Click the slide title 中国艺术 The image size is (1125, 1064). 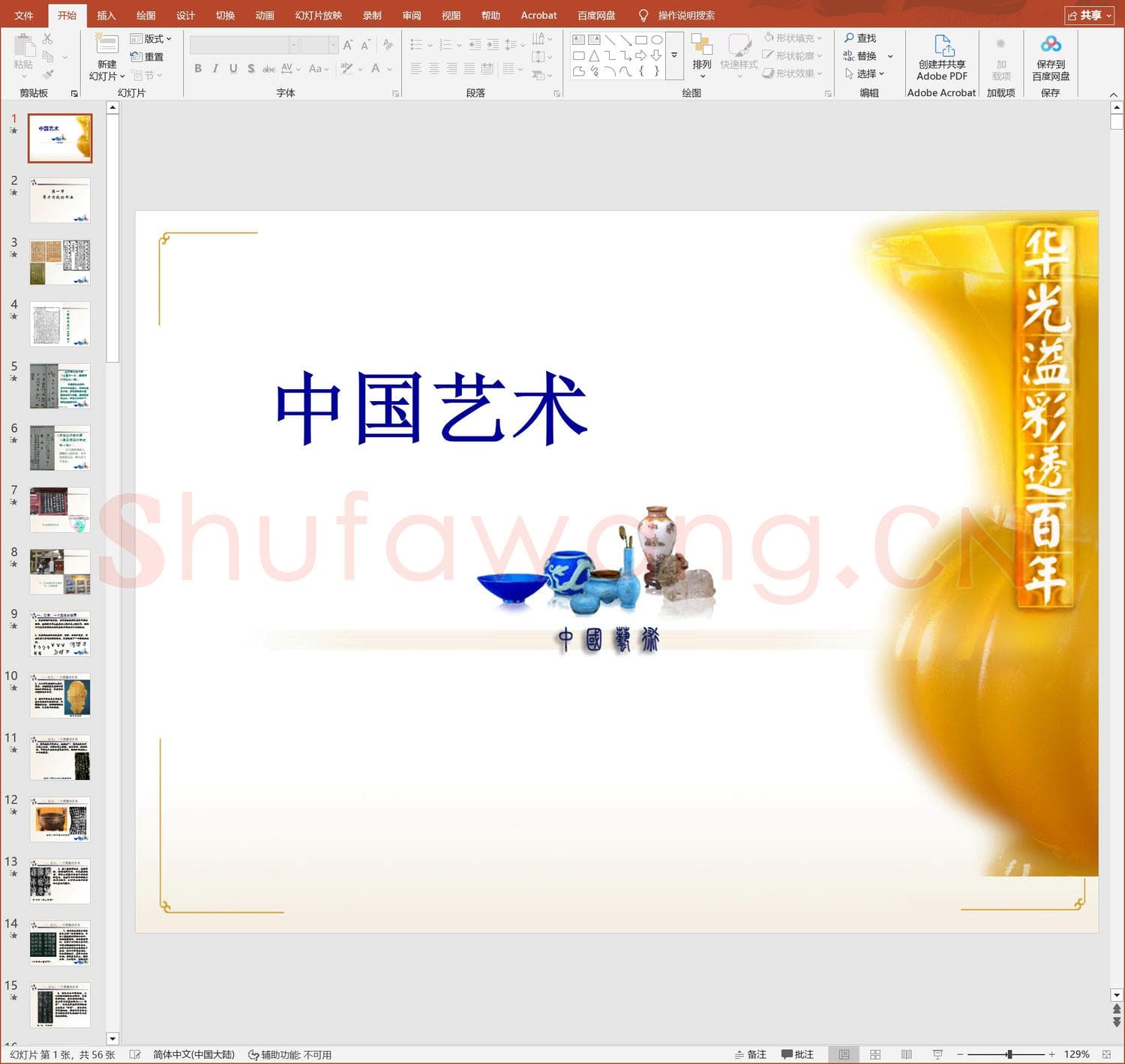pos(431,407)
